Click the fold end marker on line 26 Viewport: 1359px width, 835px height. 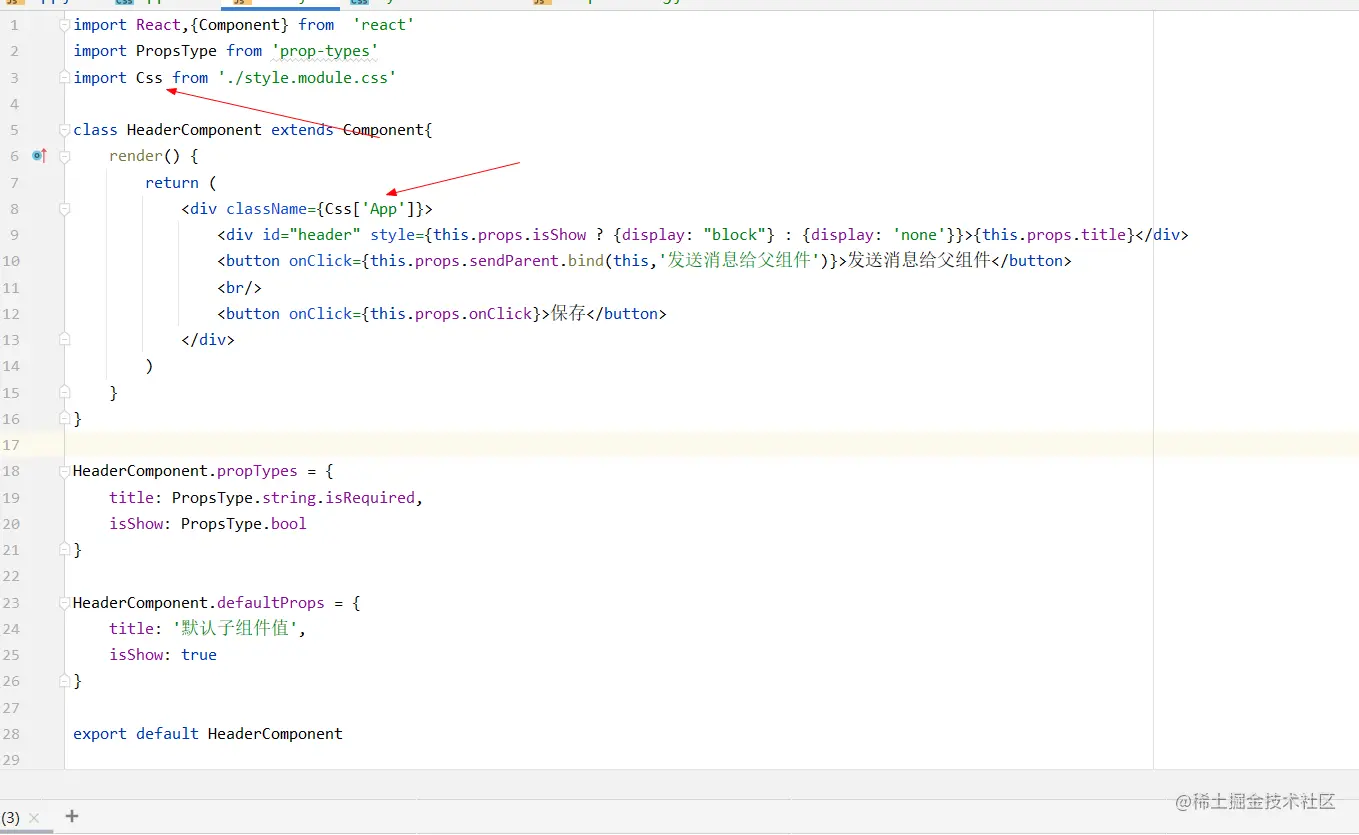(x=65, y=681)
